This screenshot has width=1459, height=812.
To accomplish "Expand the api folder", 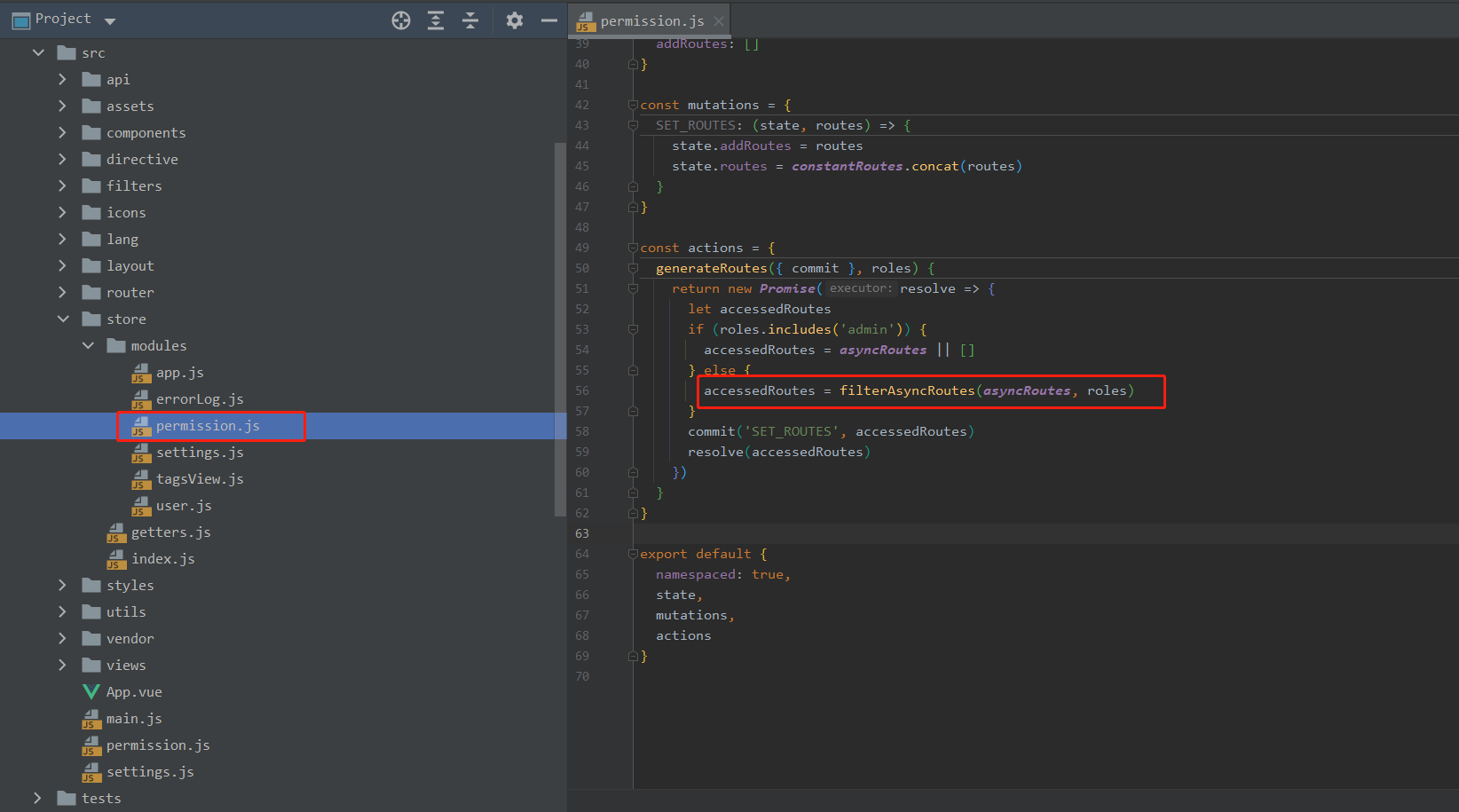I will [62, 80].
